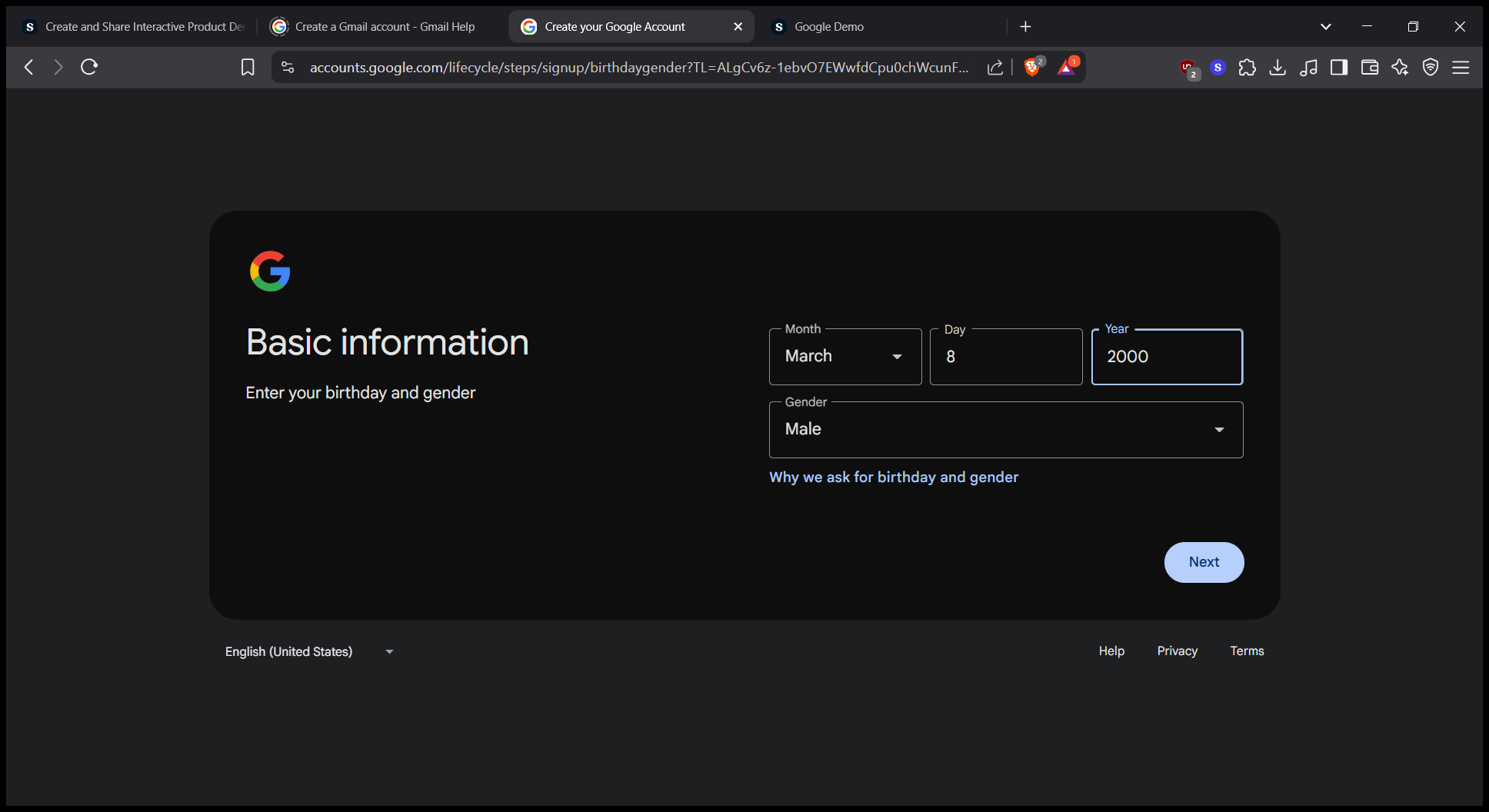
Task: Open the Privacy link
Action: click(1178, 651)
